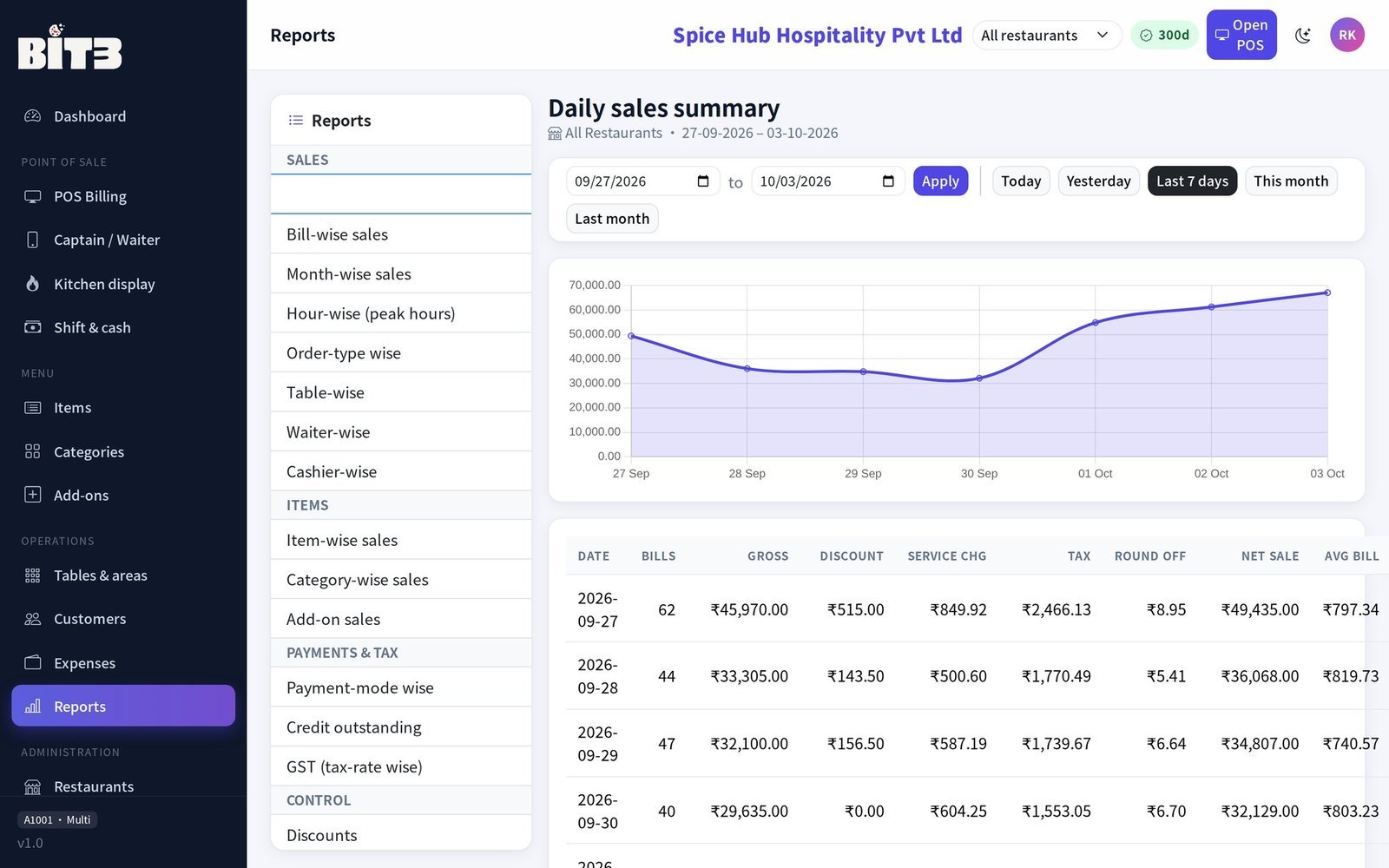Screen dimensions: 1389x868
Task: Click the end date field 10/03/2026
Action: click(x=828, y=181)
